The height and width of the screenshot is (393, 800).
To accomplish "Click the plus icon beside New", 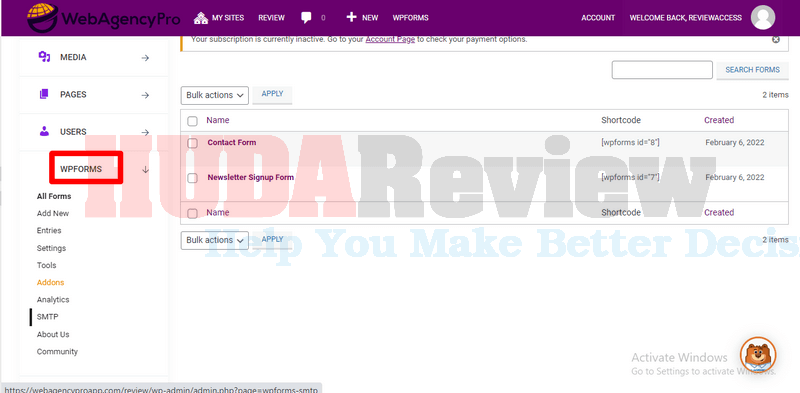I will point(351,17).
